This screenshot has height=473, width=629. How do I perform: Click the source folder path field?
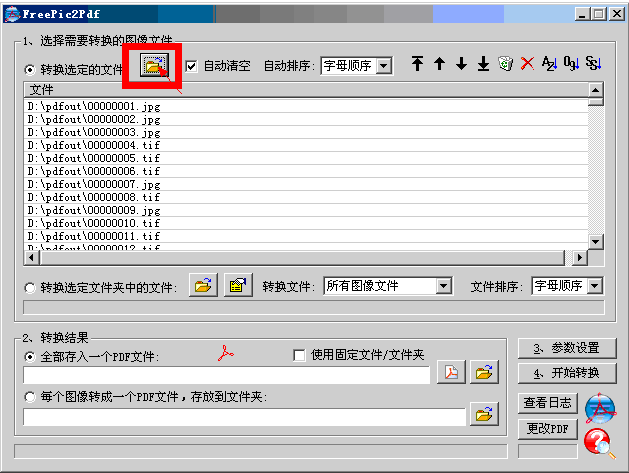pos(314,307)
